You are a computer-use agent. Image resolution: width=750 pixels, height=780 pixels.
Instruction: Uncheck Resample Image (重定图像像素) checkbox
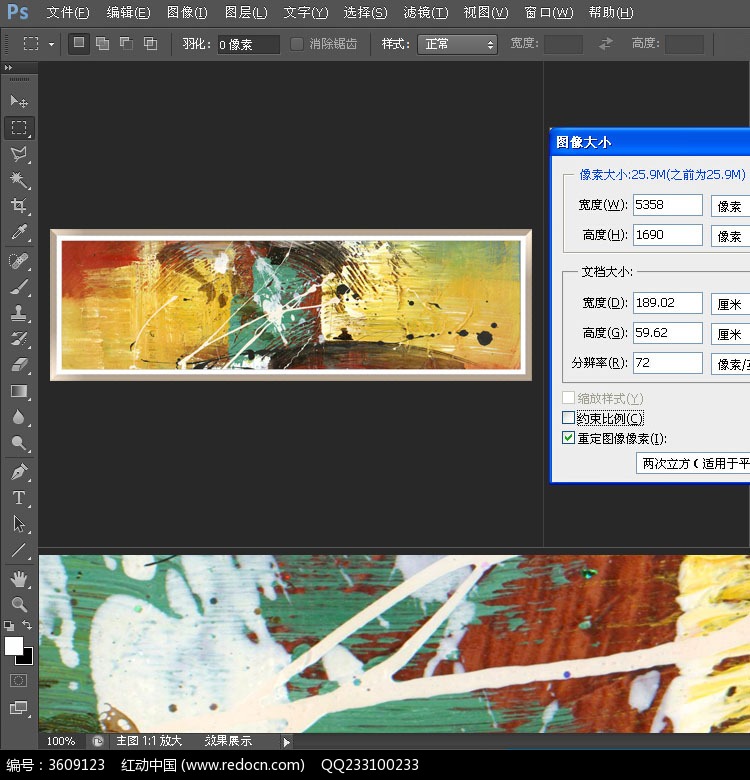(x=568, y=438)
